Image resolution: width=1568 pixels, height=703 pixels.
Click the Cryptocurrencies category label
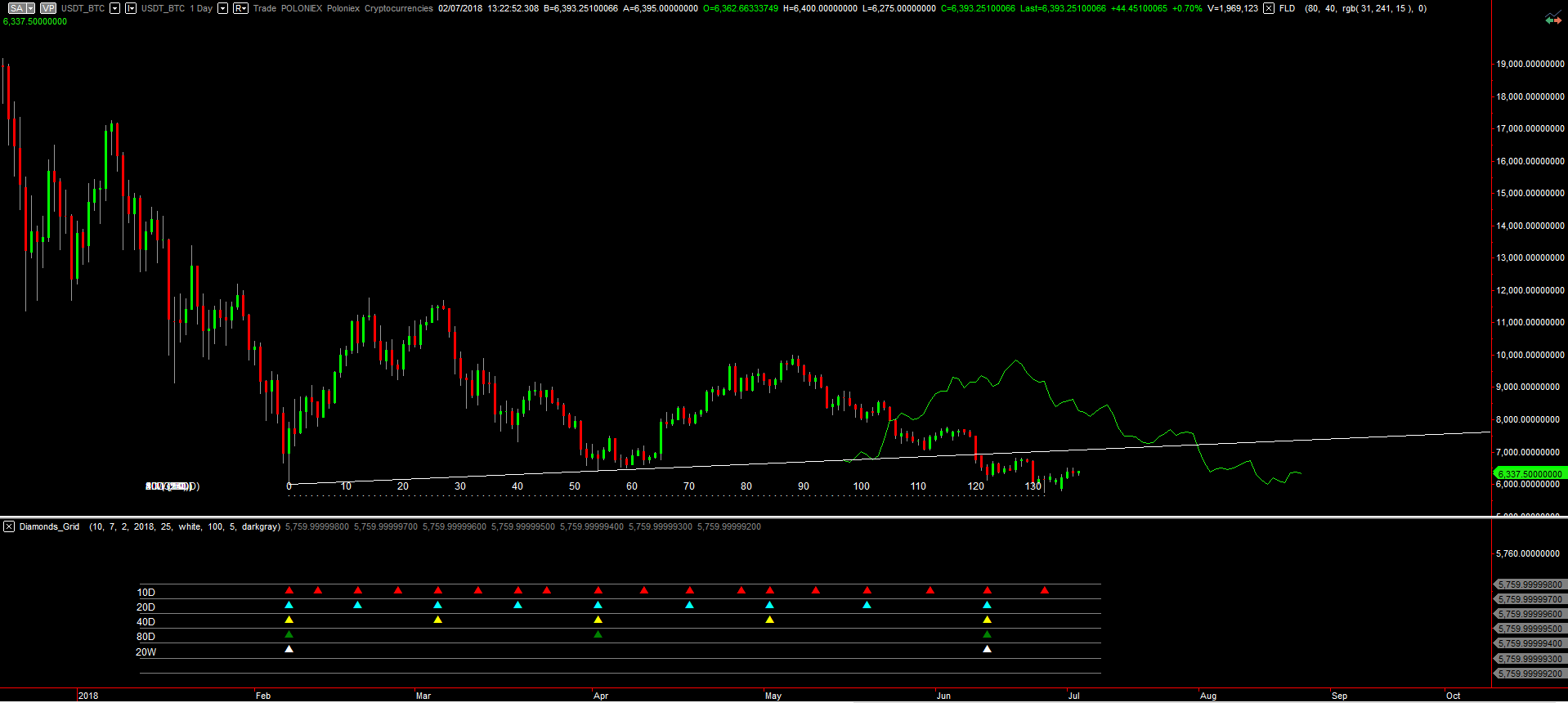point(399,8)
